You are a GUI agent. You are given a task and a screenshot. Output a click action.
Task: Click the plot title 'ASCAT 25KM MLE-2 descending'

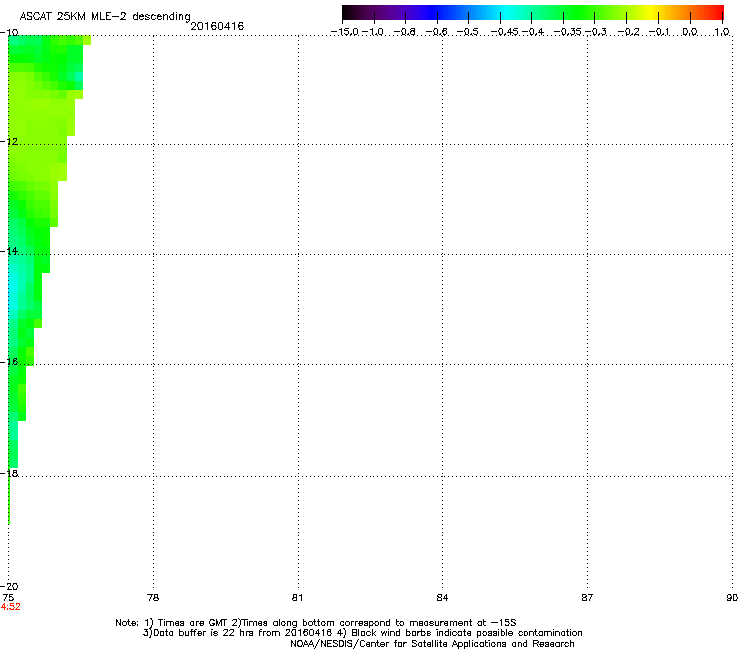pos(105,16)
